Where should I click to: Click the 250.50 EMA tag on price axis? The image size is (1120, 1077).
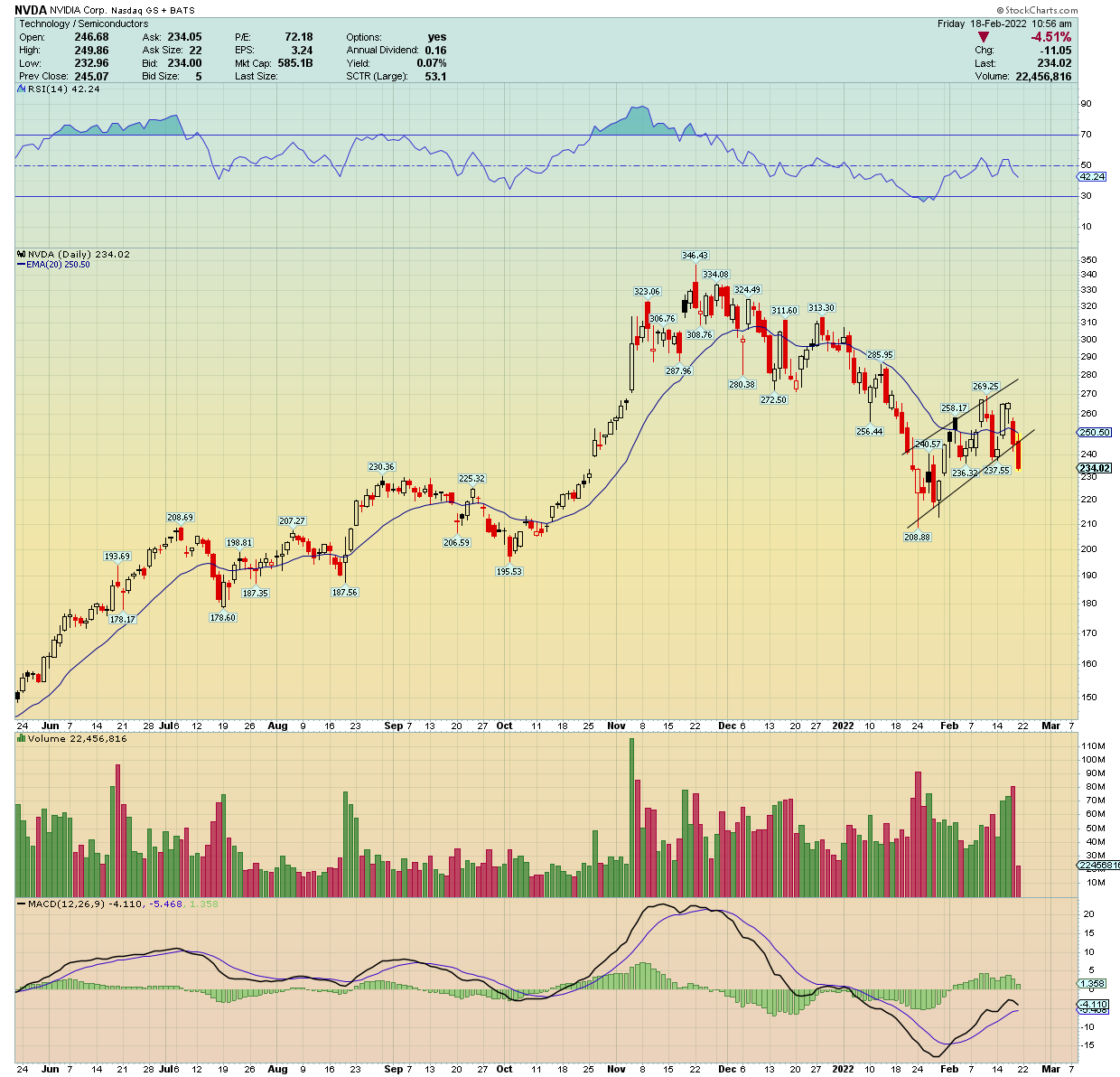click(x=1095, y=433)
